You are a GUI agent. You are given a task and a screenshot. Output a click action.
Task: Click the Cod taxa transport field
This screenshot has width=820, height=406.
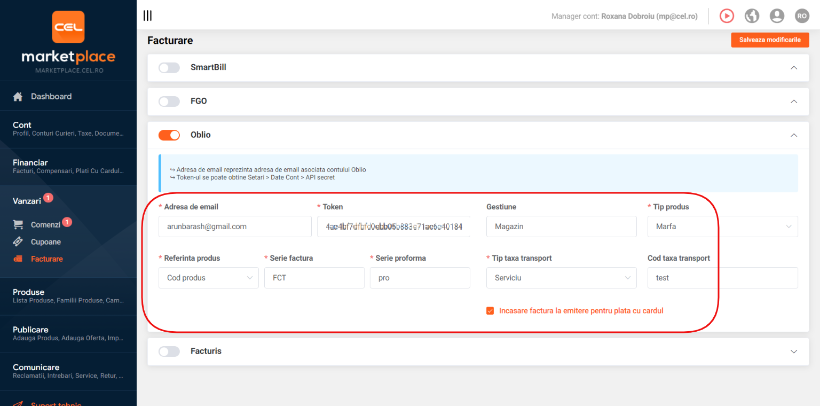click(x=722, y=278)
